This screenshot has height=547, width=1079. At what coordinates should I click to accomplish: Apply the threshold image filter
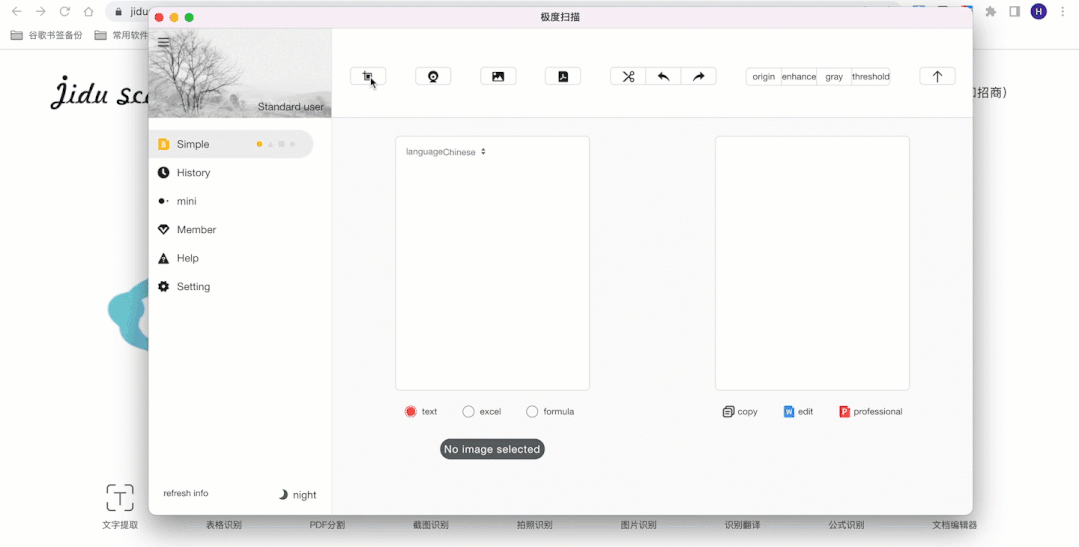(870, 77)
